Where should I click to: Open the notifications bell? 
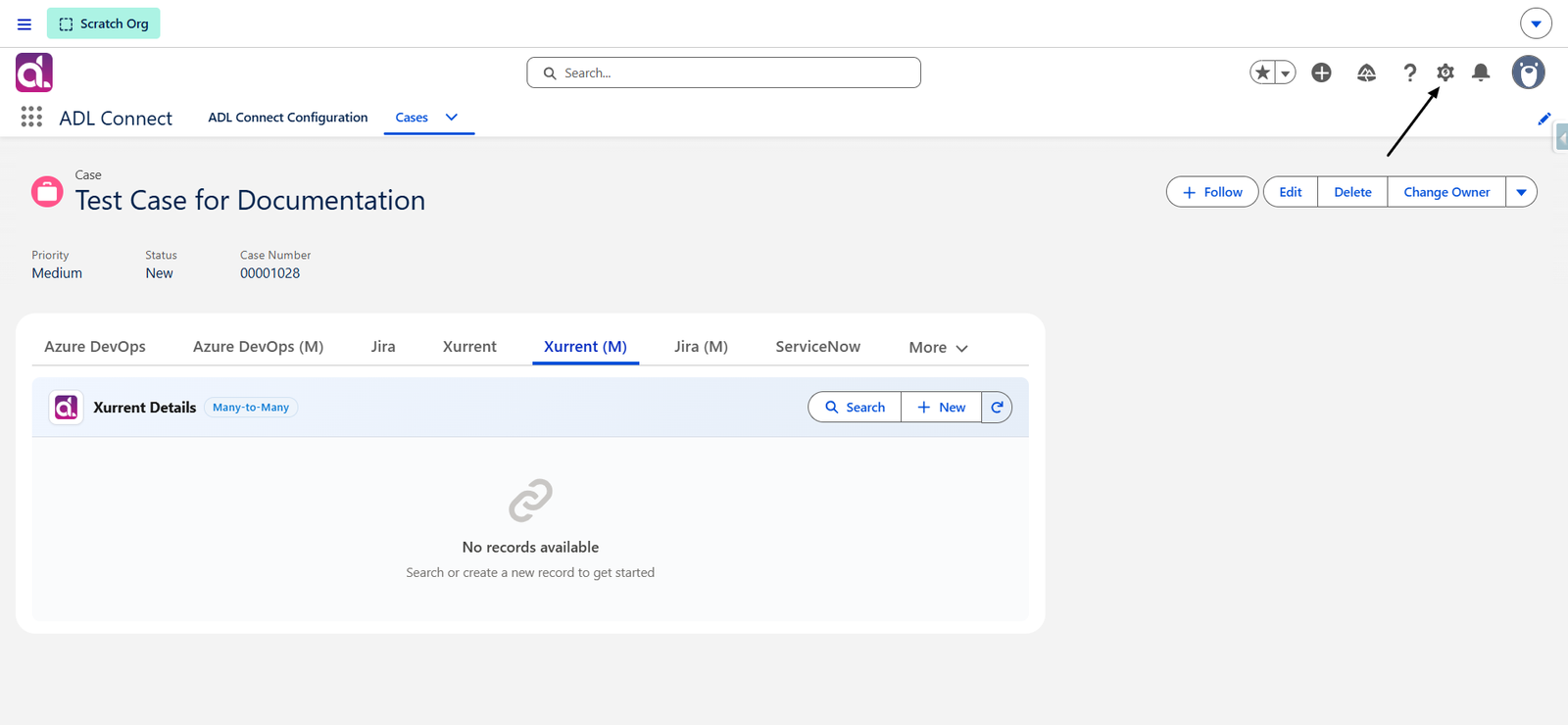pos(1481,72)
